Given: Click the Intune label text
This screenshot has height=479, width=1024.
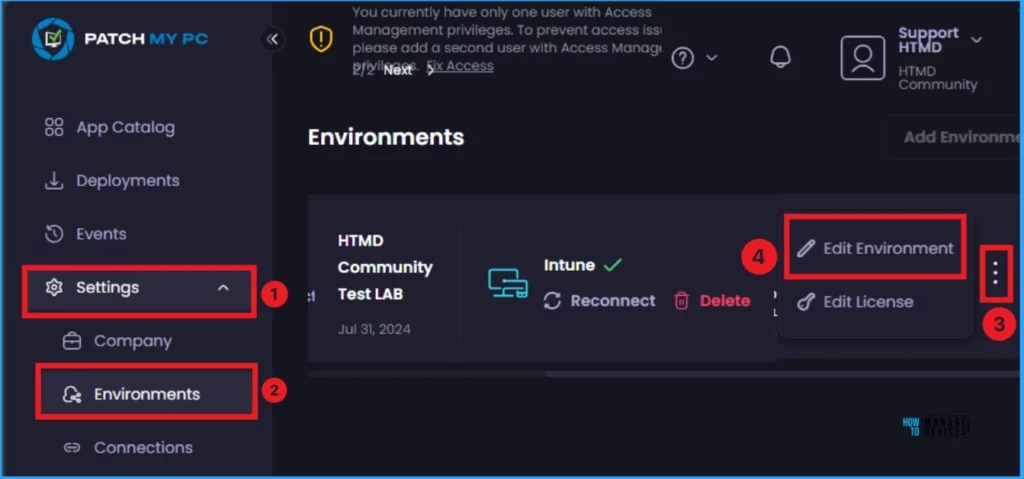Looking at the screenshot, I should (569, 265).
